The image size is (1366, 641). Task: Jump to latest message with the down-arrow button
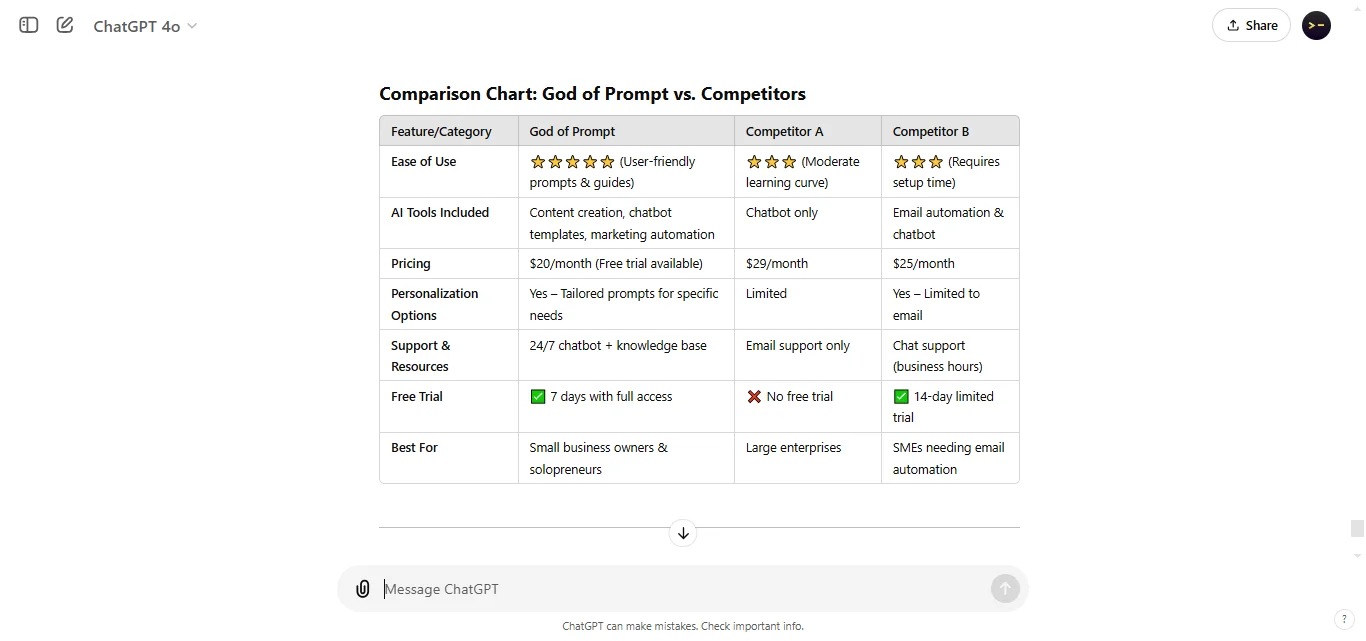pos(683,532)
